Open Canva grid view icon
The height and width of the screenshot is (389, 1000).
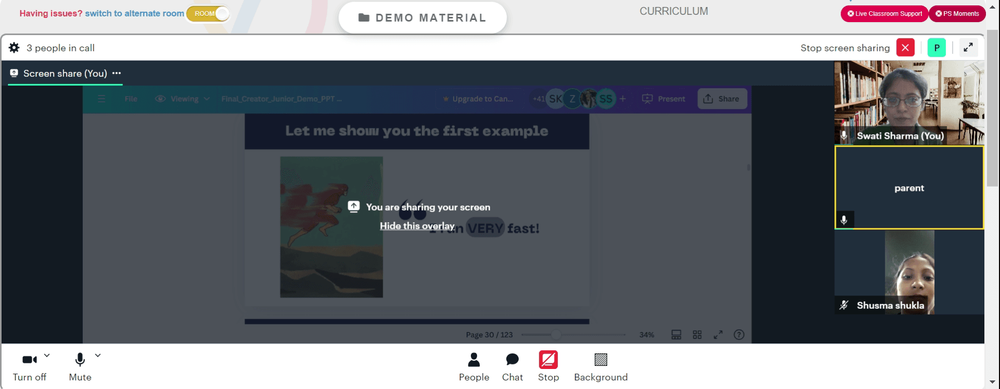point(697,335)
